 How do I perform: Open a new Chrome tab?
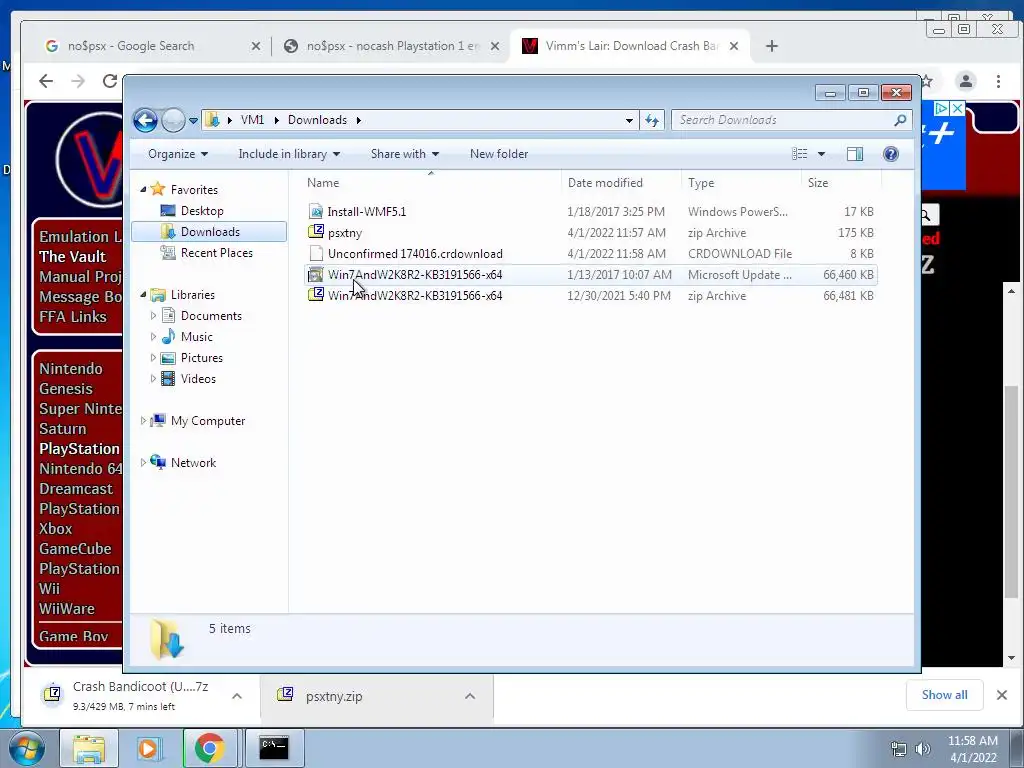[x=772, y=46]
